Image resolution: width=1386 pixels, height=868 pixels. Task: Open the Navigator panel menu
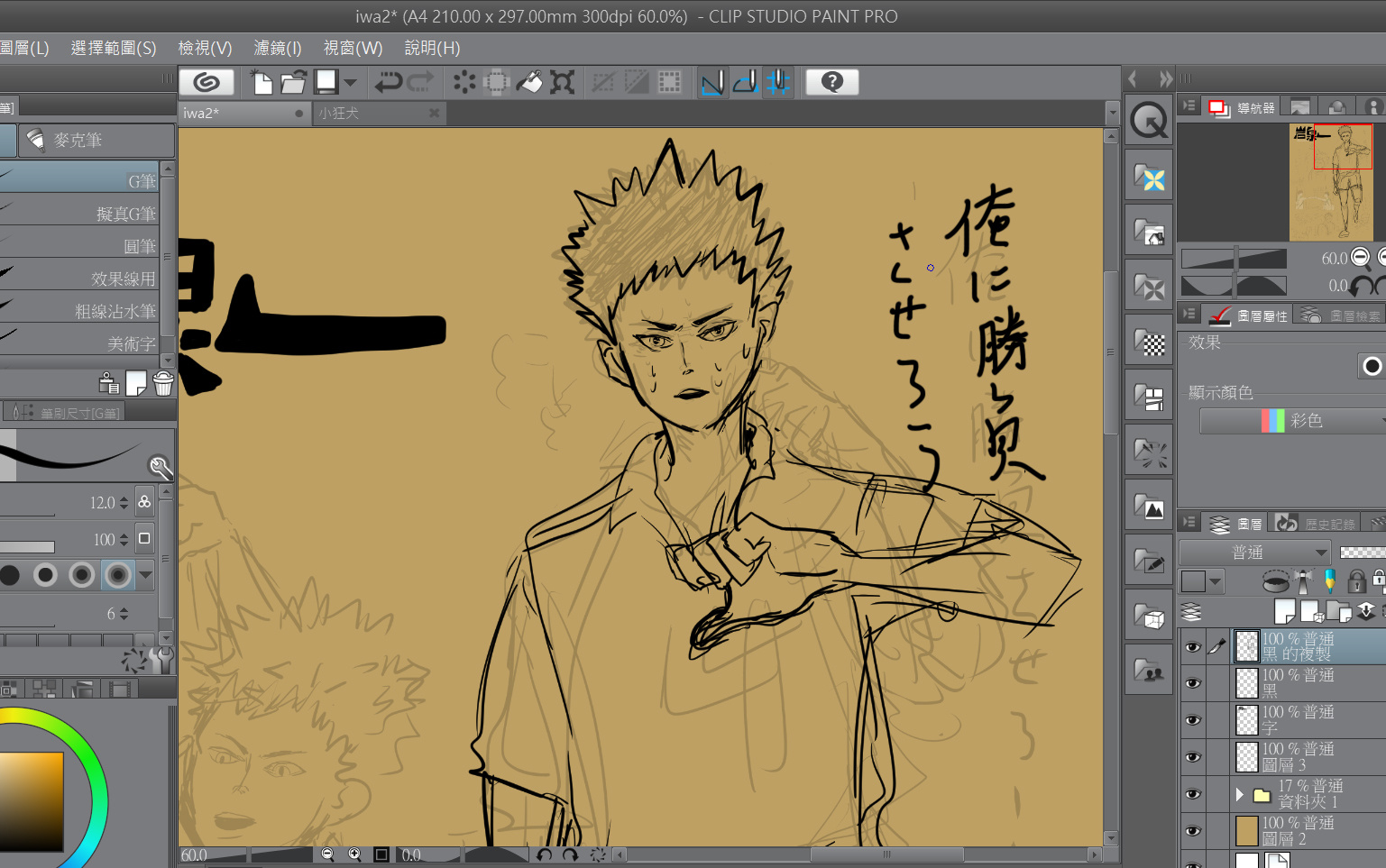[1189, 106]
